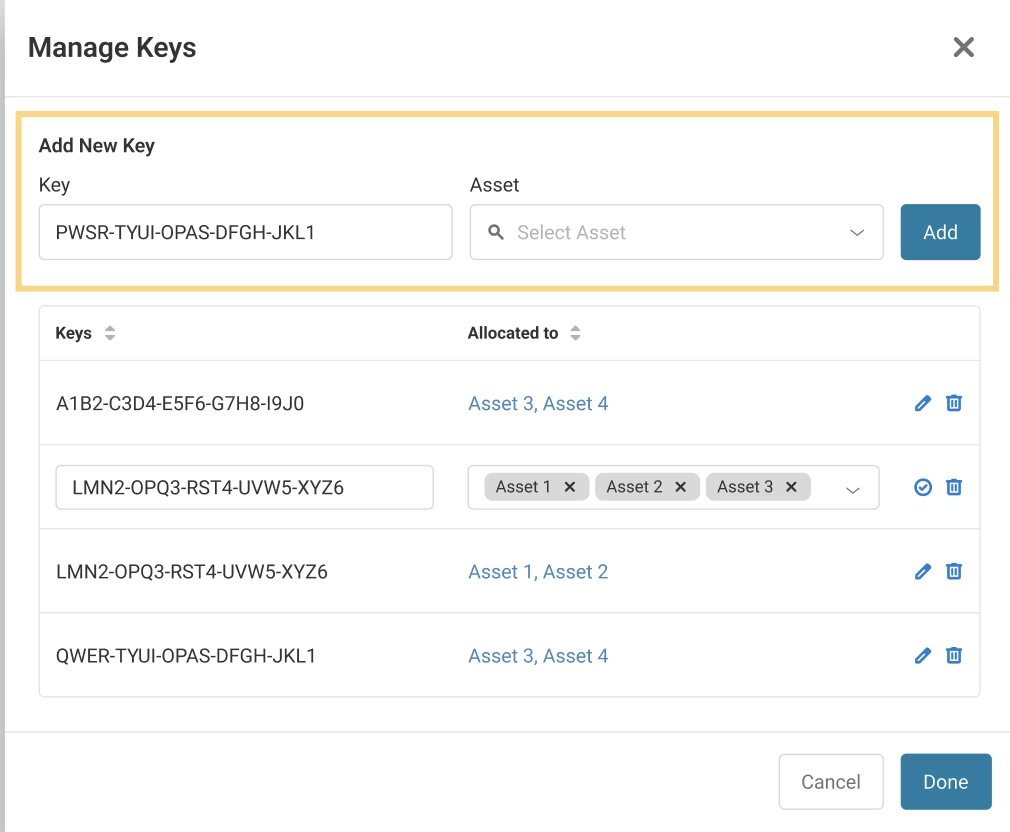The width and height of the screenshot is (1010, 832).
Task: Delete the editable LMN2 key row
Action: (954, 487)
